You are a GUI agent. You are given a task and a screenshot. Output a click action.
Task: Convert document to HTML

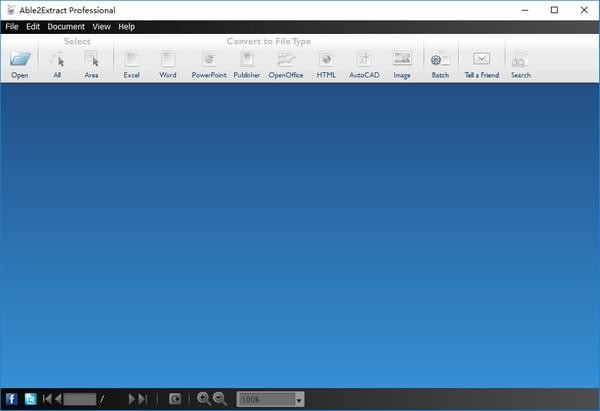(x=326, y=61)
